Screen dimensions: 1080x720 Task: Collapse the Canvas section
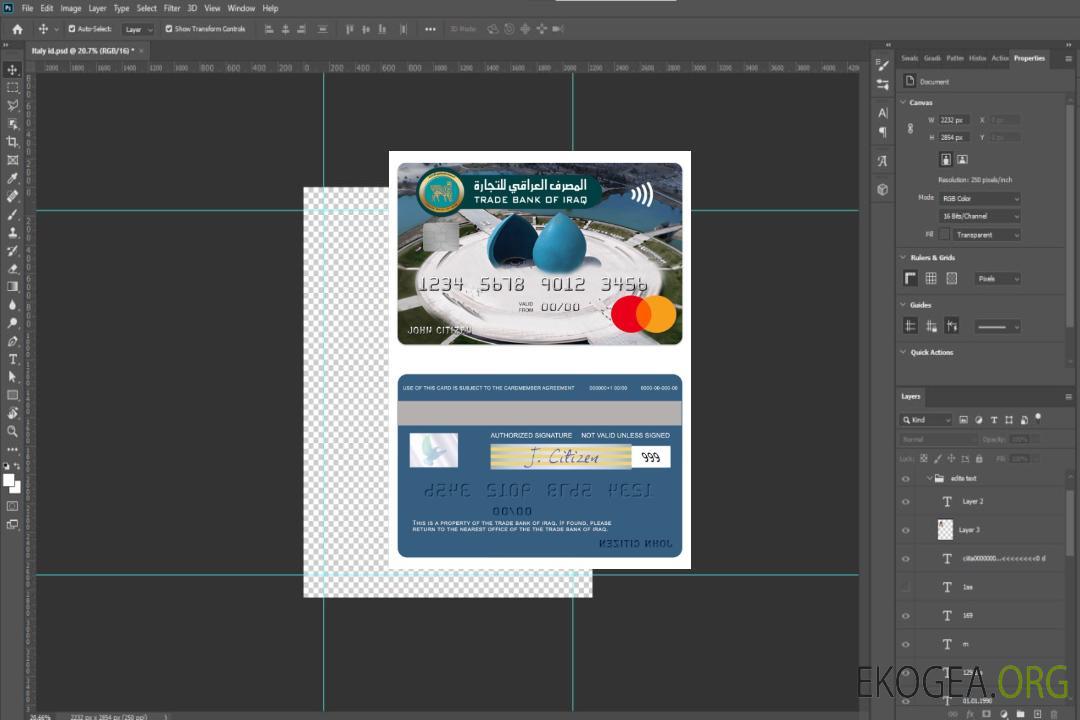(903, 102)
